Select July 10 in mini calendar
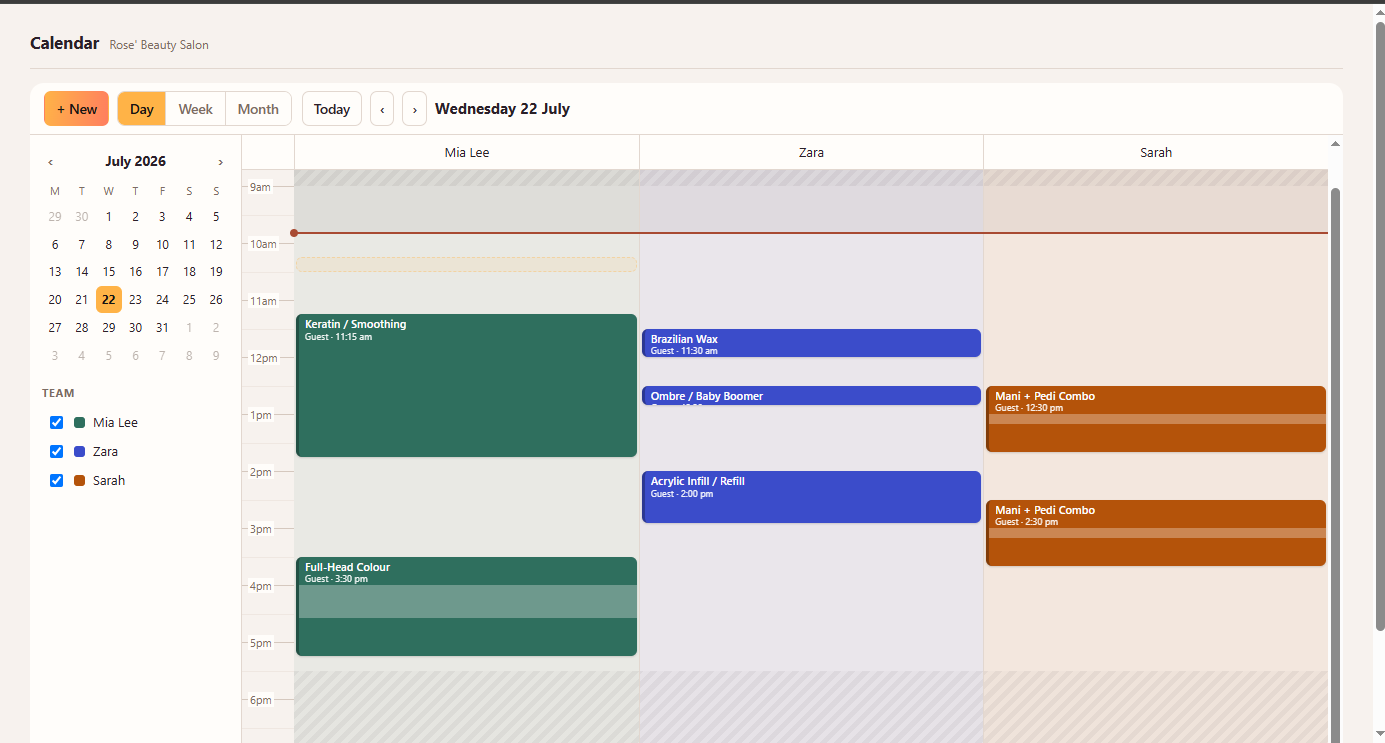 [162, 244]
